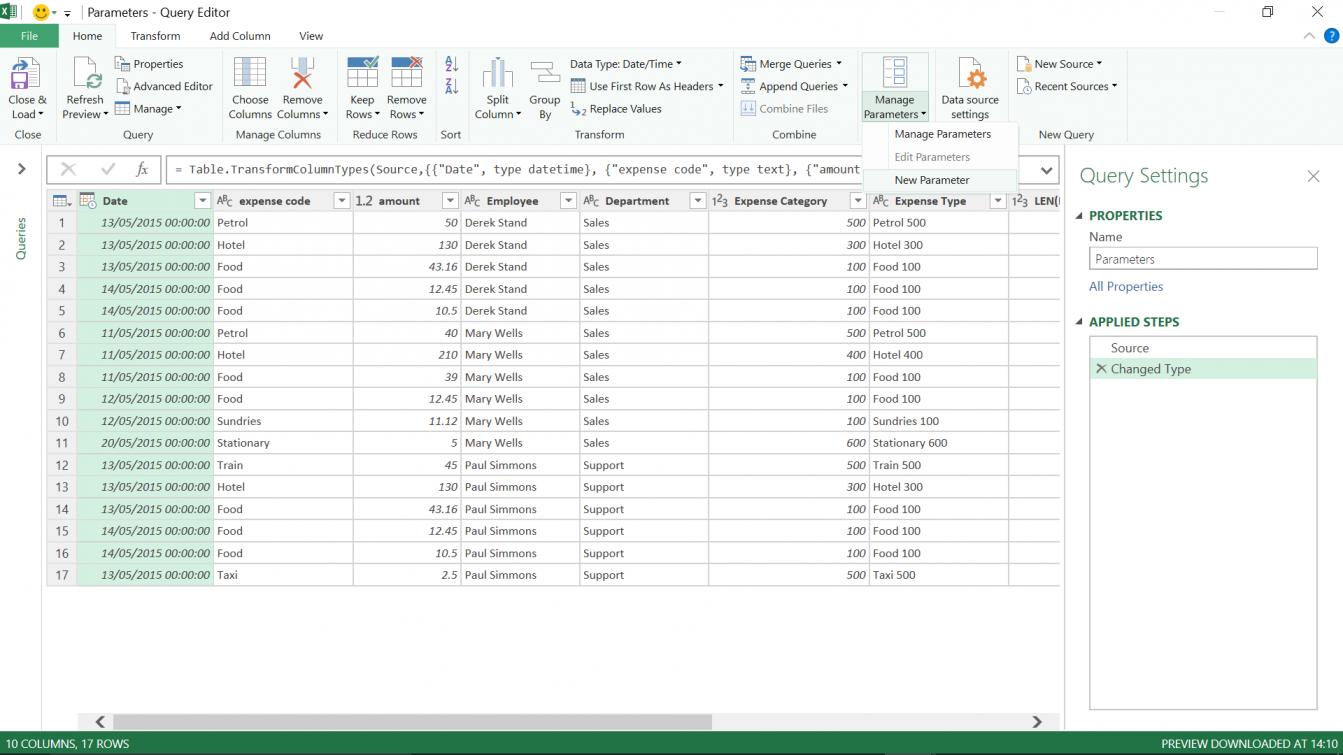
Task: Click the horizontal scrollbar thumb
Action: [x=412, y=722]
